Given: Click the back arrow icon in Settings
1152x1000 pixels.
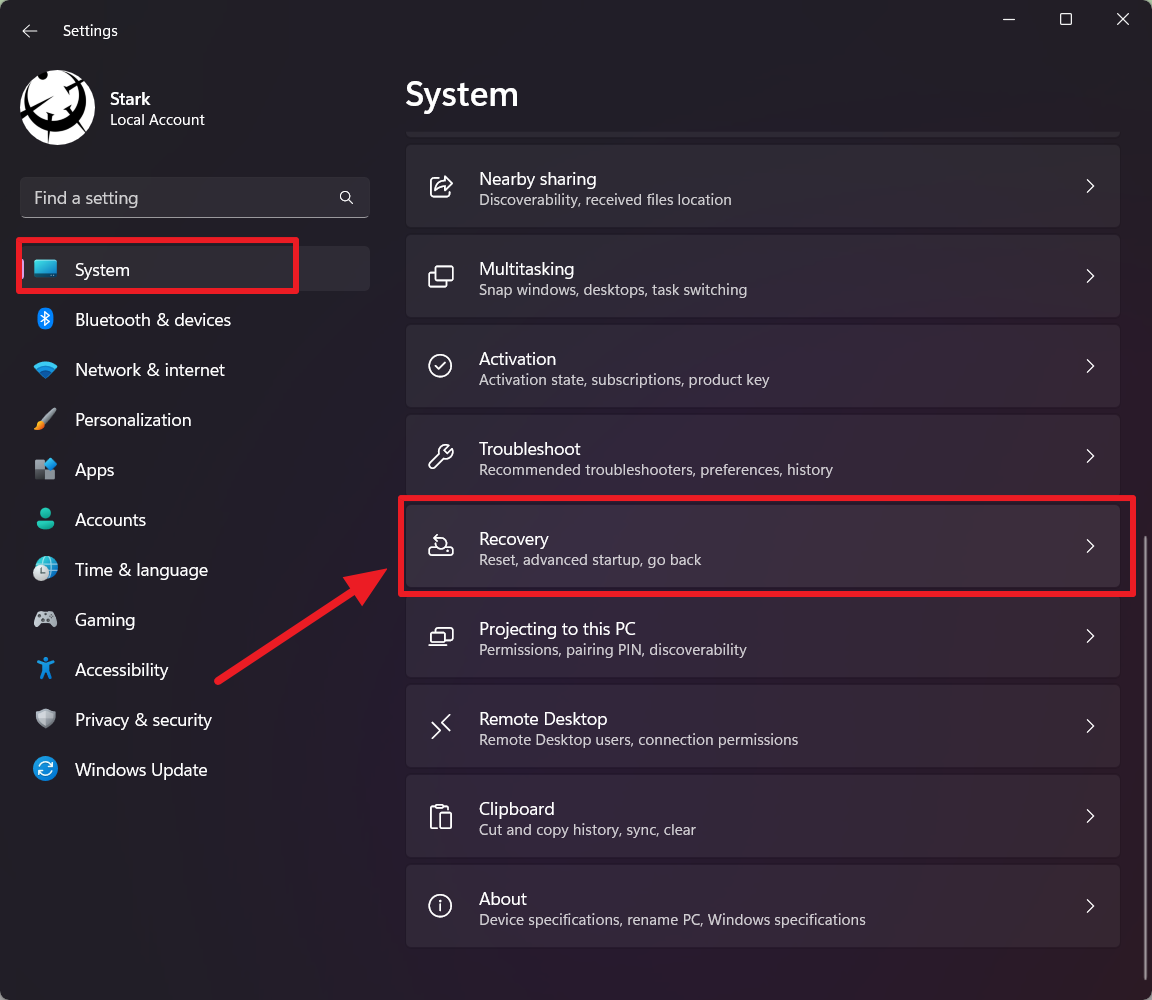Looking at the screenshot, I should coord(29,31).
